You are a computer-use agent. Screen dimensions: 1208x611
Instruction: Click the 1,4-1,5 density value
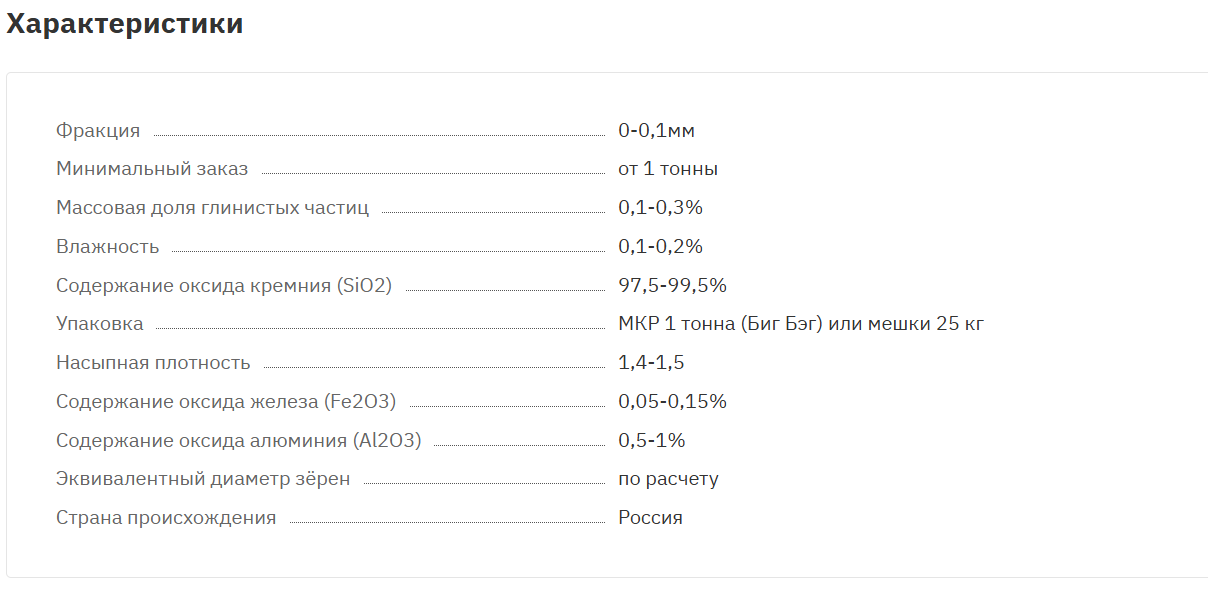click(x=651, y=363)
